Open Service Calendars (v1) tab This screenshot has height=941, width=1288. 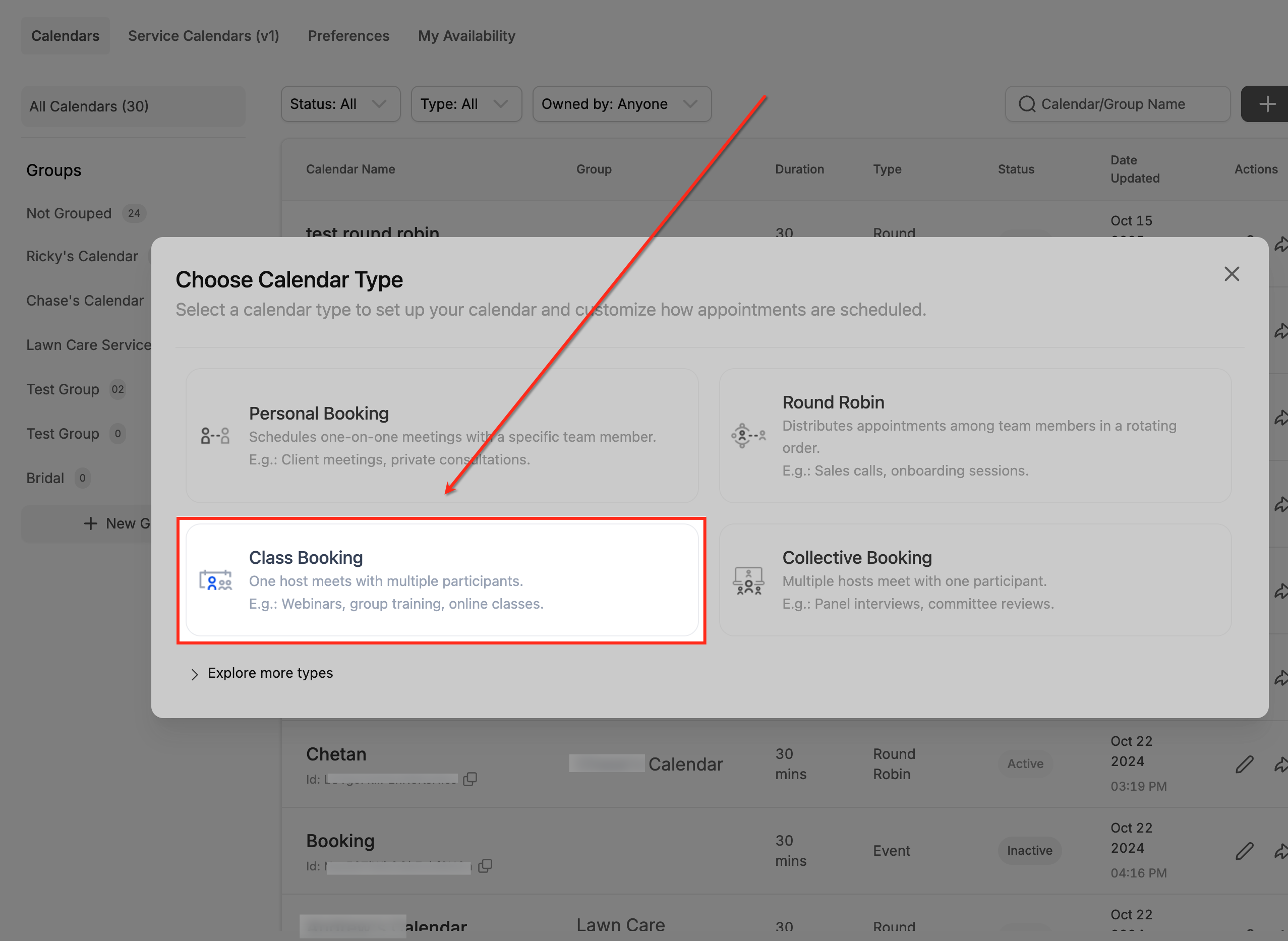point(203,36)
